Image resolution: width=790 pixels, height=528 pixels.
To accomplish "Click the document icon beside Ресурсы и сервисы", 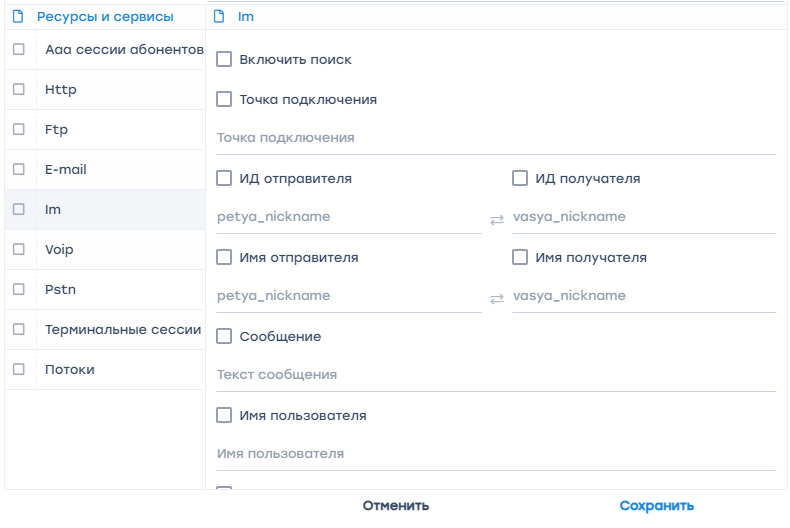I will (17, 16).
